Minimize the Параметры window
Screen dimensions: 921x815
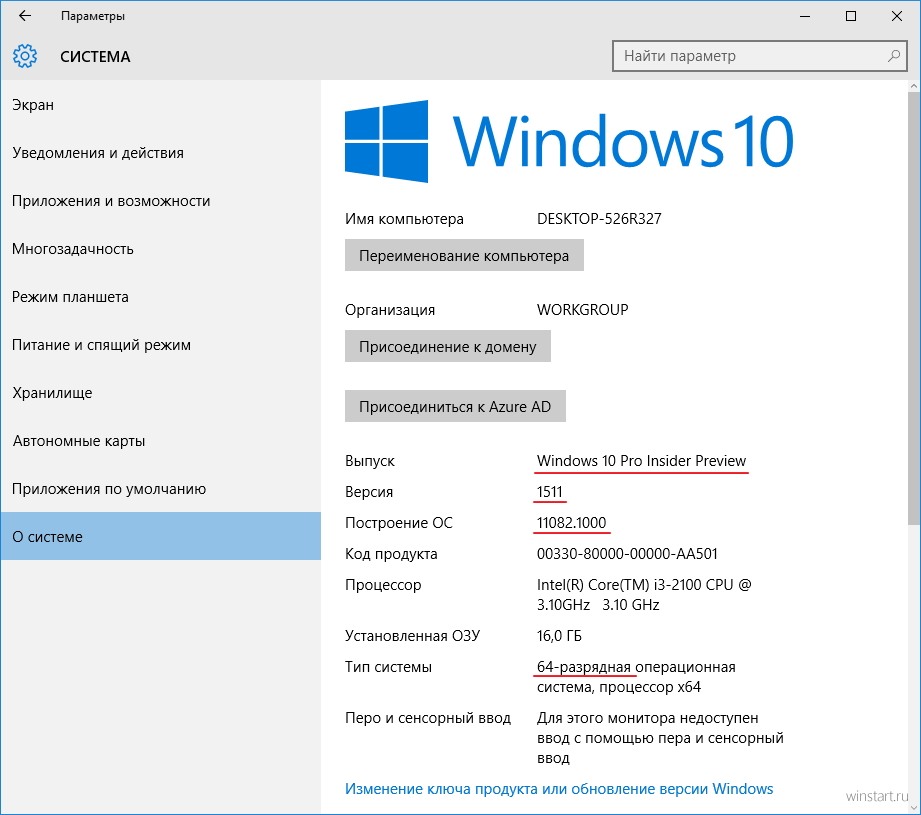pyautogui.click(x=805, y=16)
